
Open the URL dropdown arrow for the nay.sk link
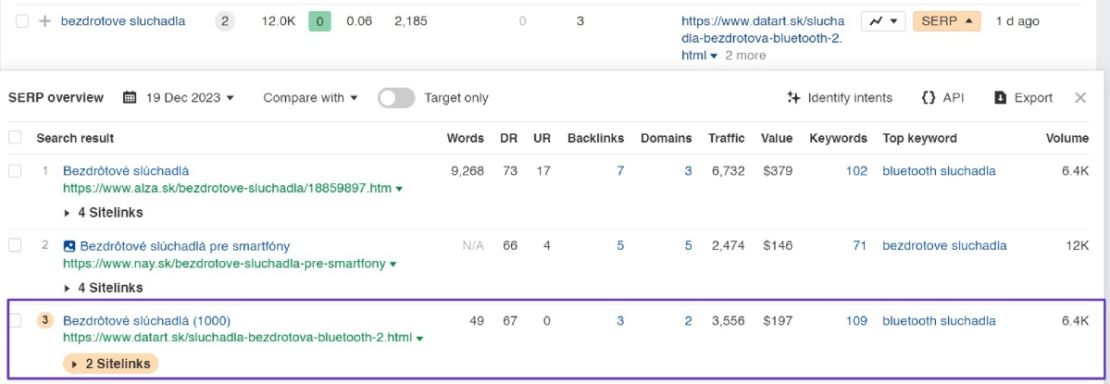[394, 264]
